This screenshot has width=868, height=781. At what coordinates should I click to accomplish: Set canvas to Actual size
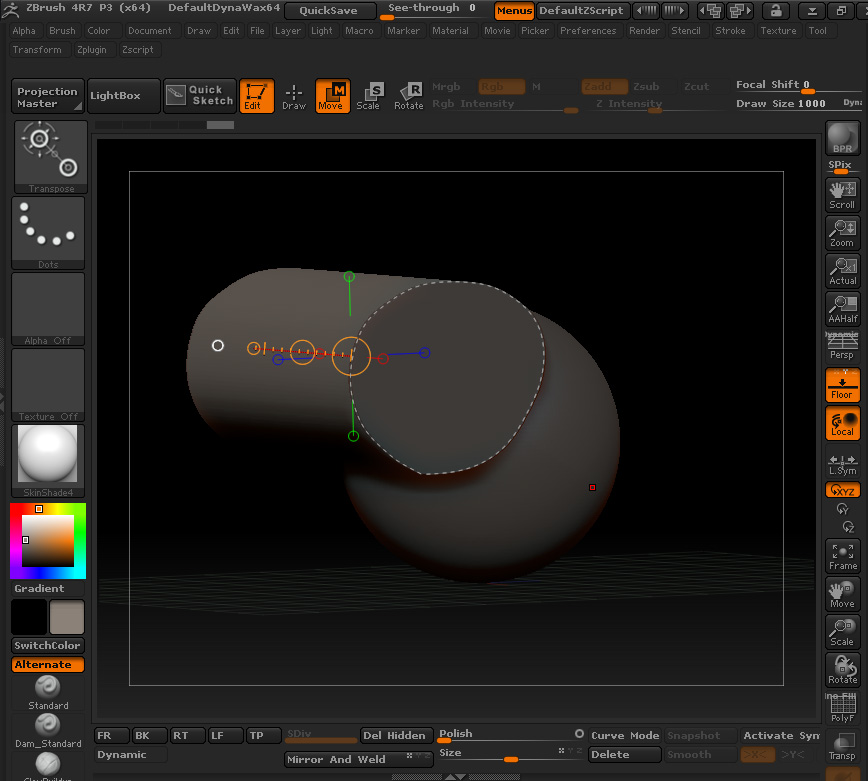(x=843, y=271)
